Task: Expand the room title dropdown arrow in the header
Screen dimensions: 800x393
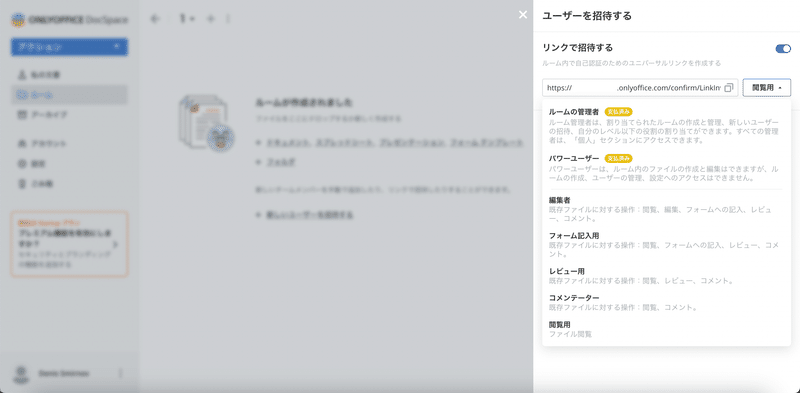Action: click(192, 19)
